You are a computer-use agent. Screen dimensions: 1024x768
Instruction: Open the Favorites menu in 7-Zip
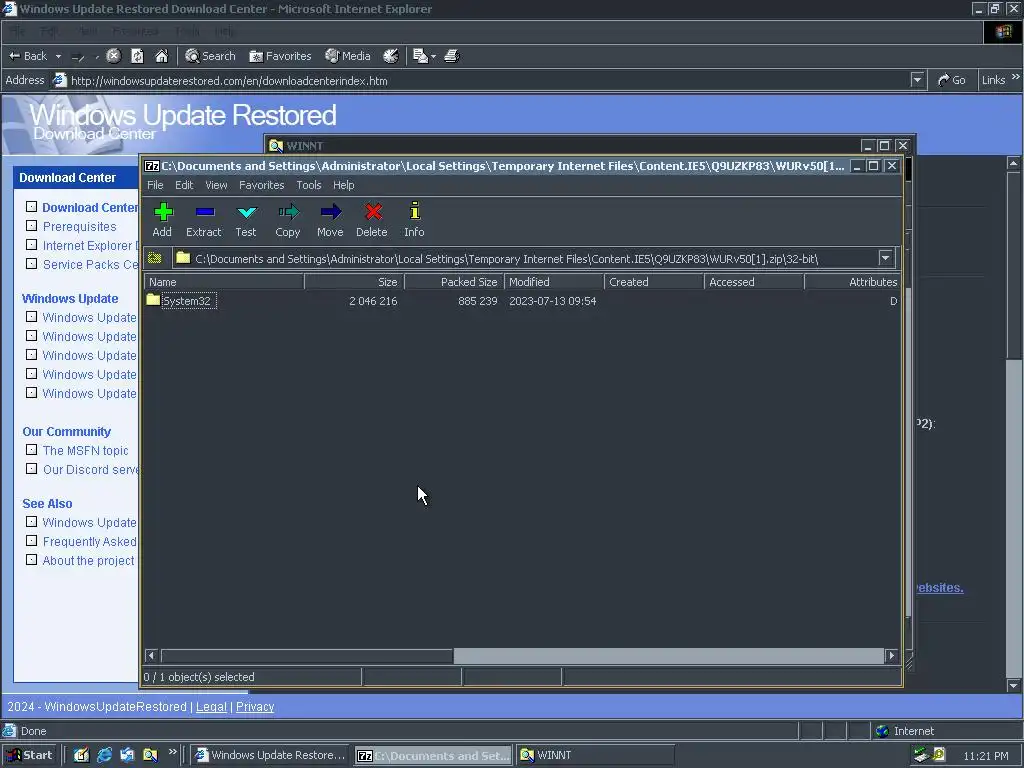[261, 185]
